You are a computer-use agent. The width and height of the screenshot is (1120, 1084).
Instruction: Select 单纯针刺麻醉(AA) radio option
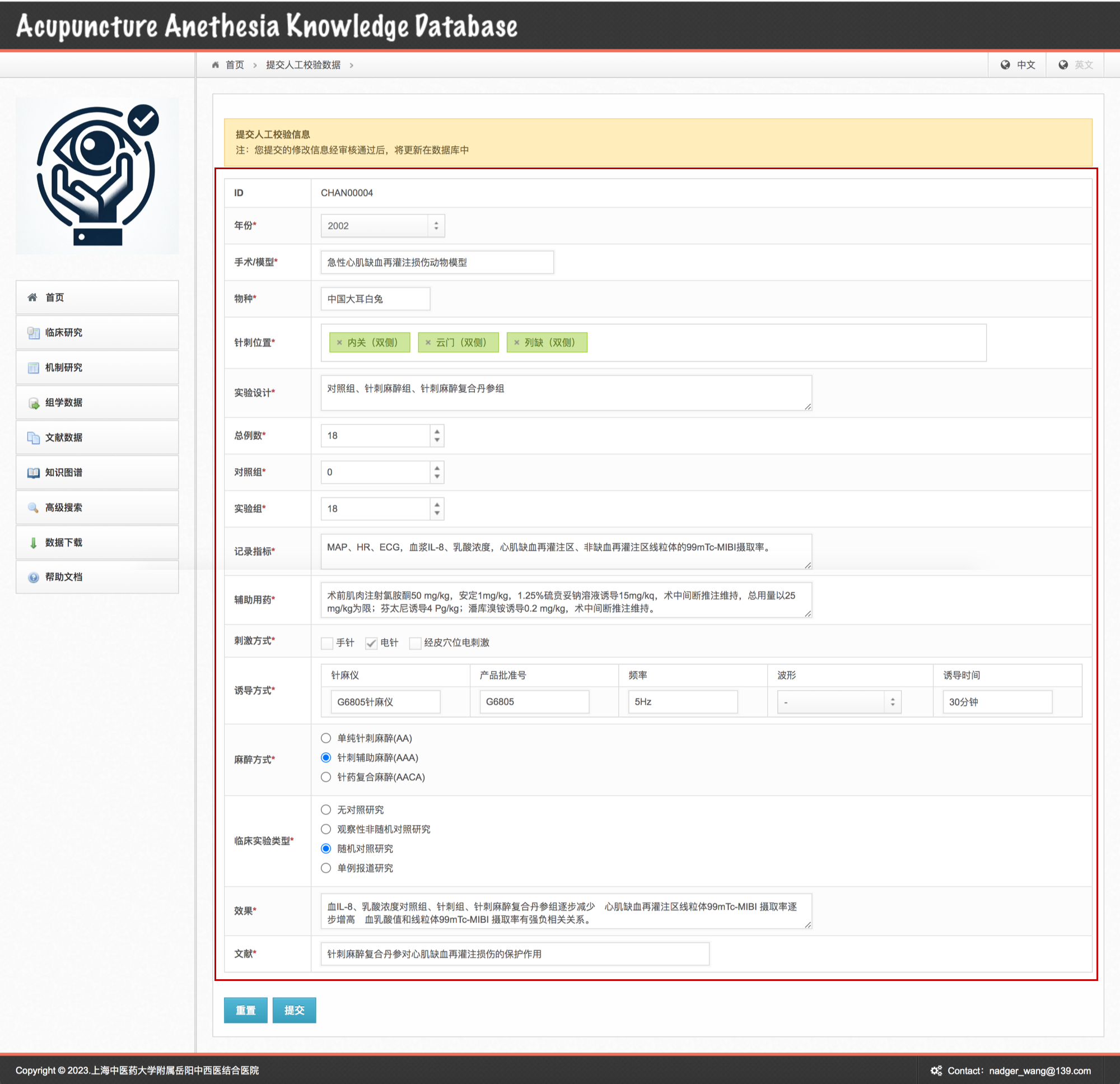[326, 738]
